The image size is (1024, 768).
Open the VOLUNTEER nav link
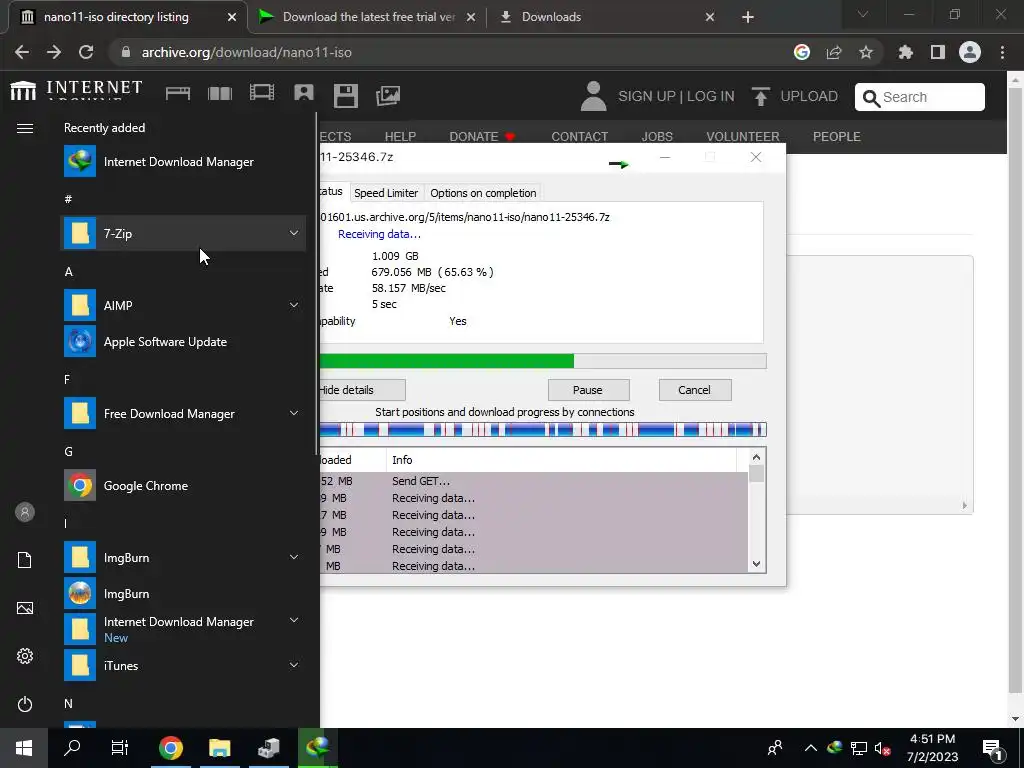tap(743, 136)
